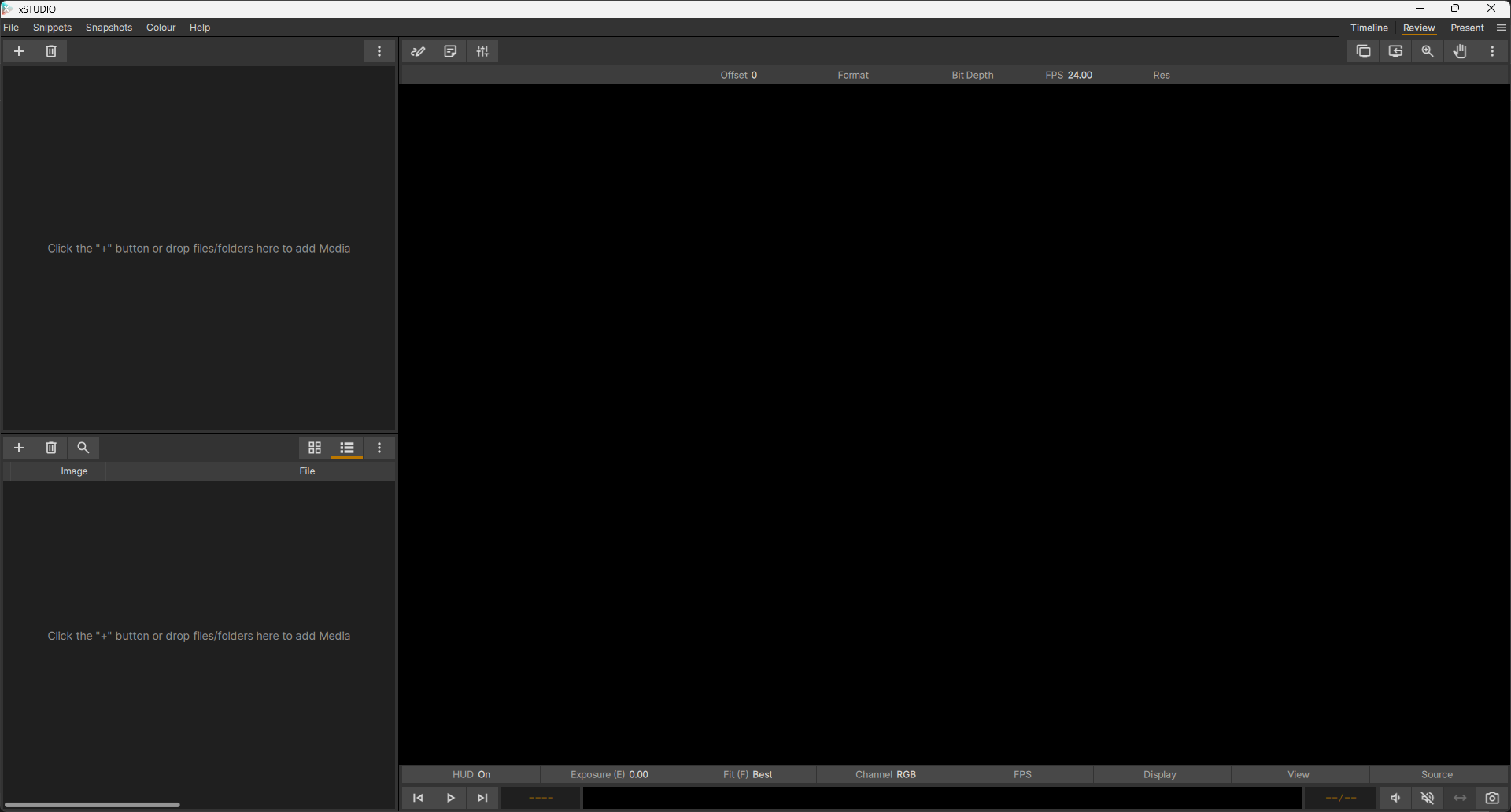Toggle the HUD On control

coord(471,775)
